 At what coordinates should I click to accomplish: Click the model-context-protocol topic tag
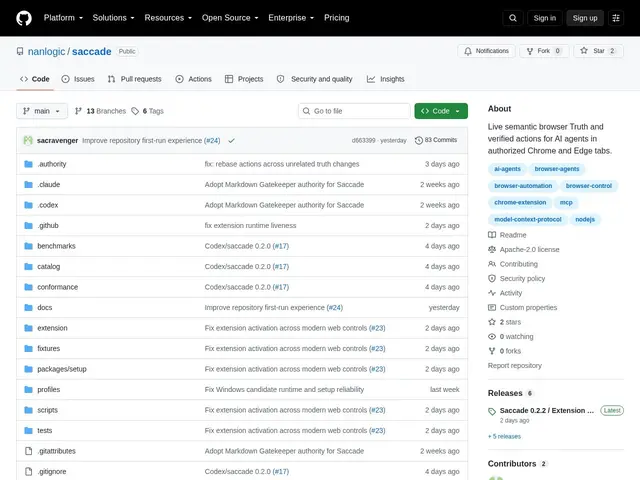click(528, 220)
